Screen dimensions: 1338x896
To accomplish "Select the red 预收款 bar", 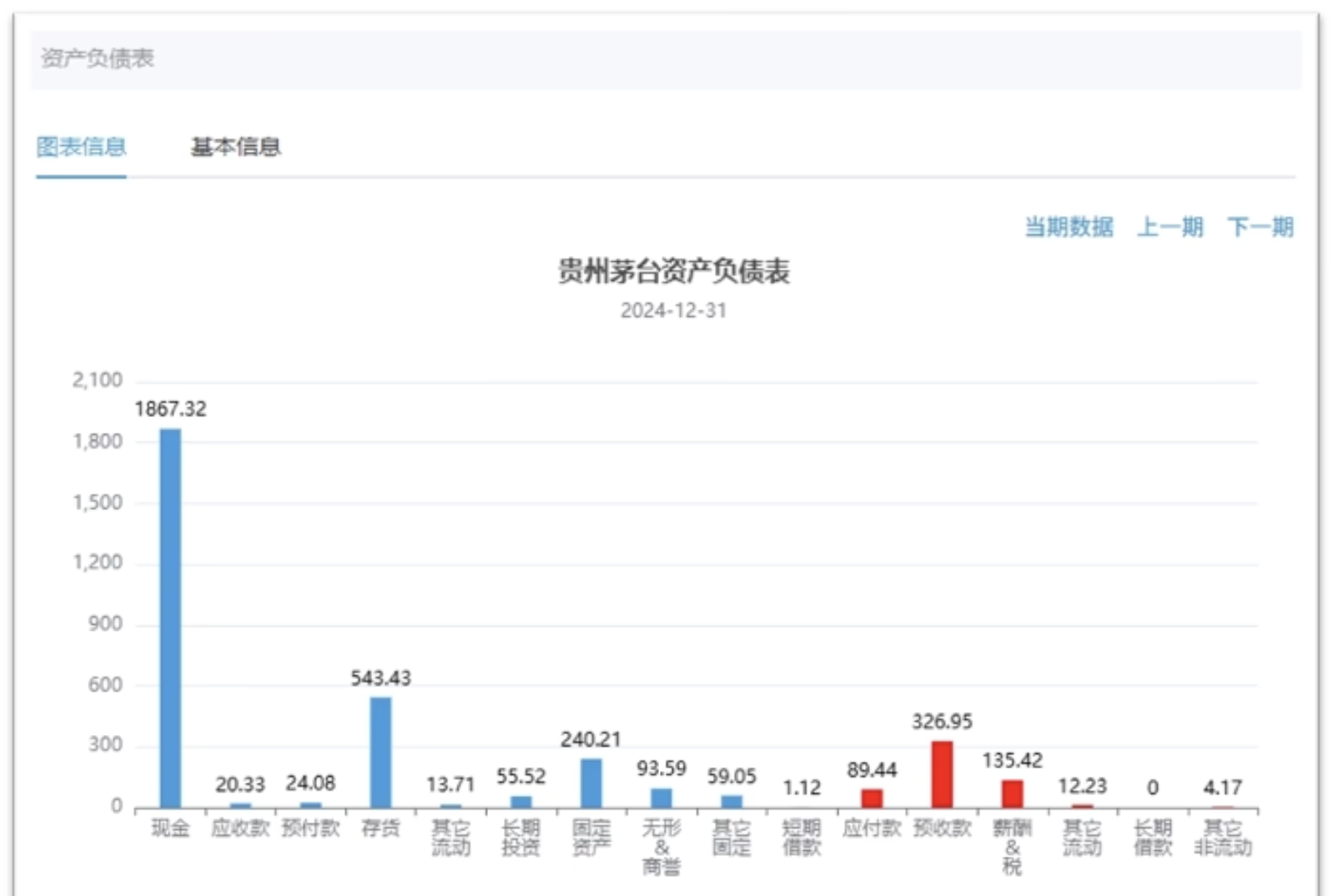I will (x=942, y=773).
